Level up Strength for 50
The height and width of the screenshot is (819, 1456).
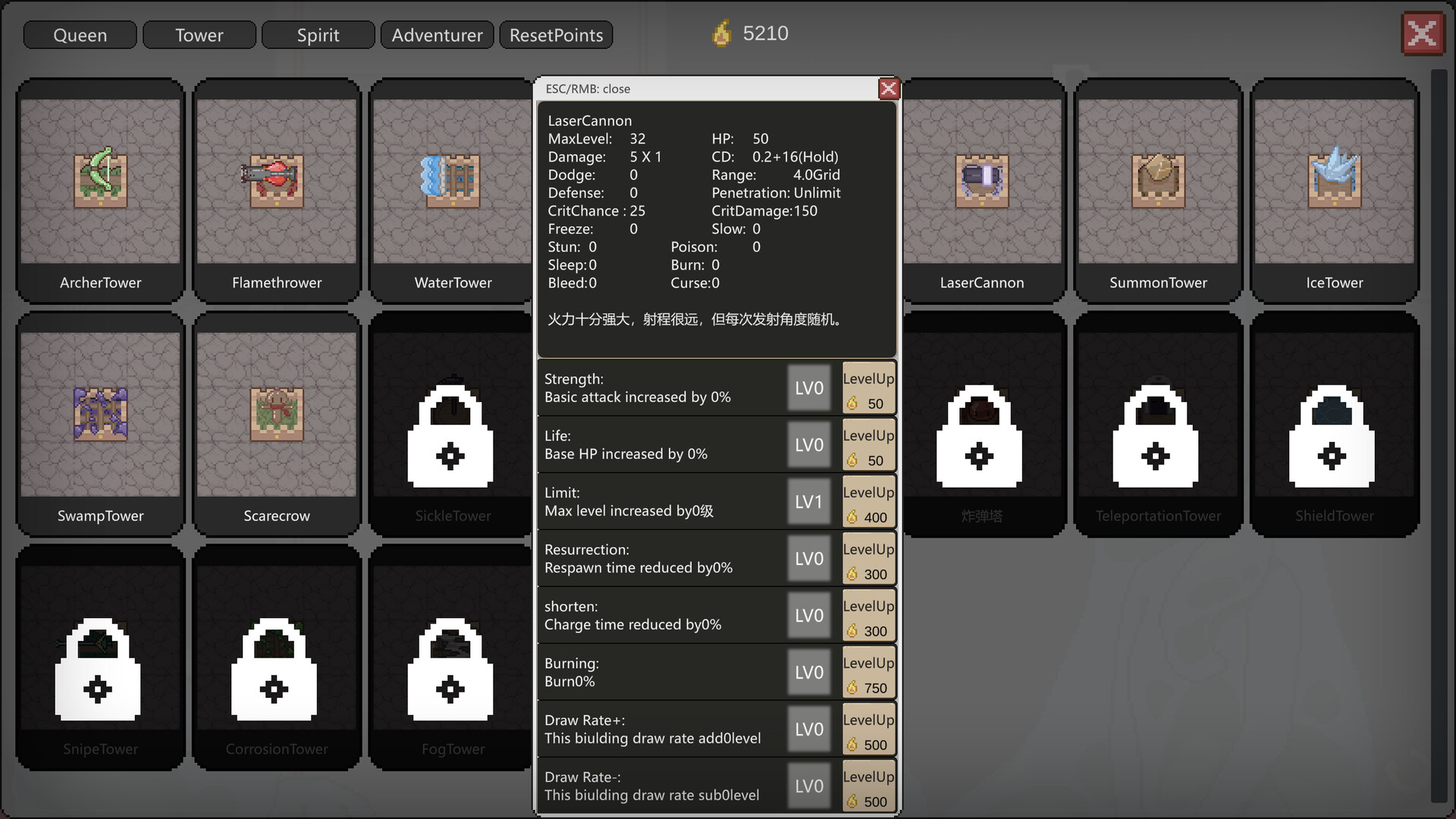pos(868,388)
